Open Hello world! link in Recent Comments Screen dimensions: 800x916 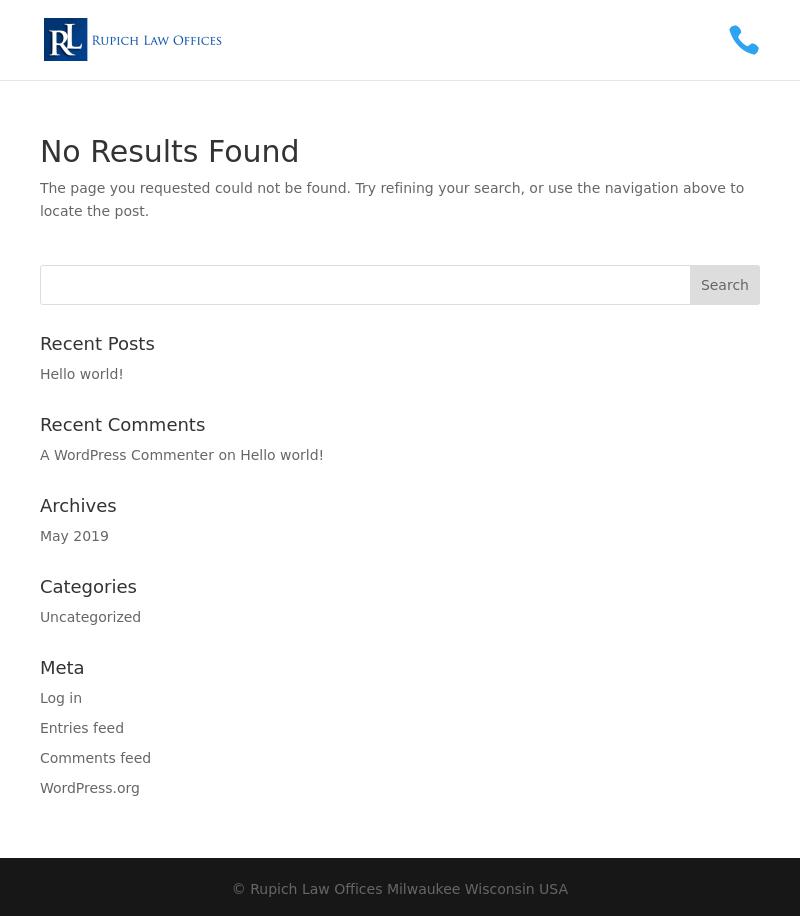[x=282, y=455]
